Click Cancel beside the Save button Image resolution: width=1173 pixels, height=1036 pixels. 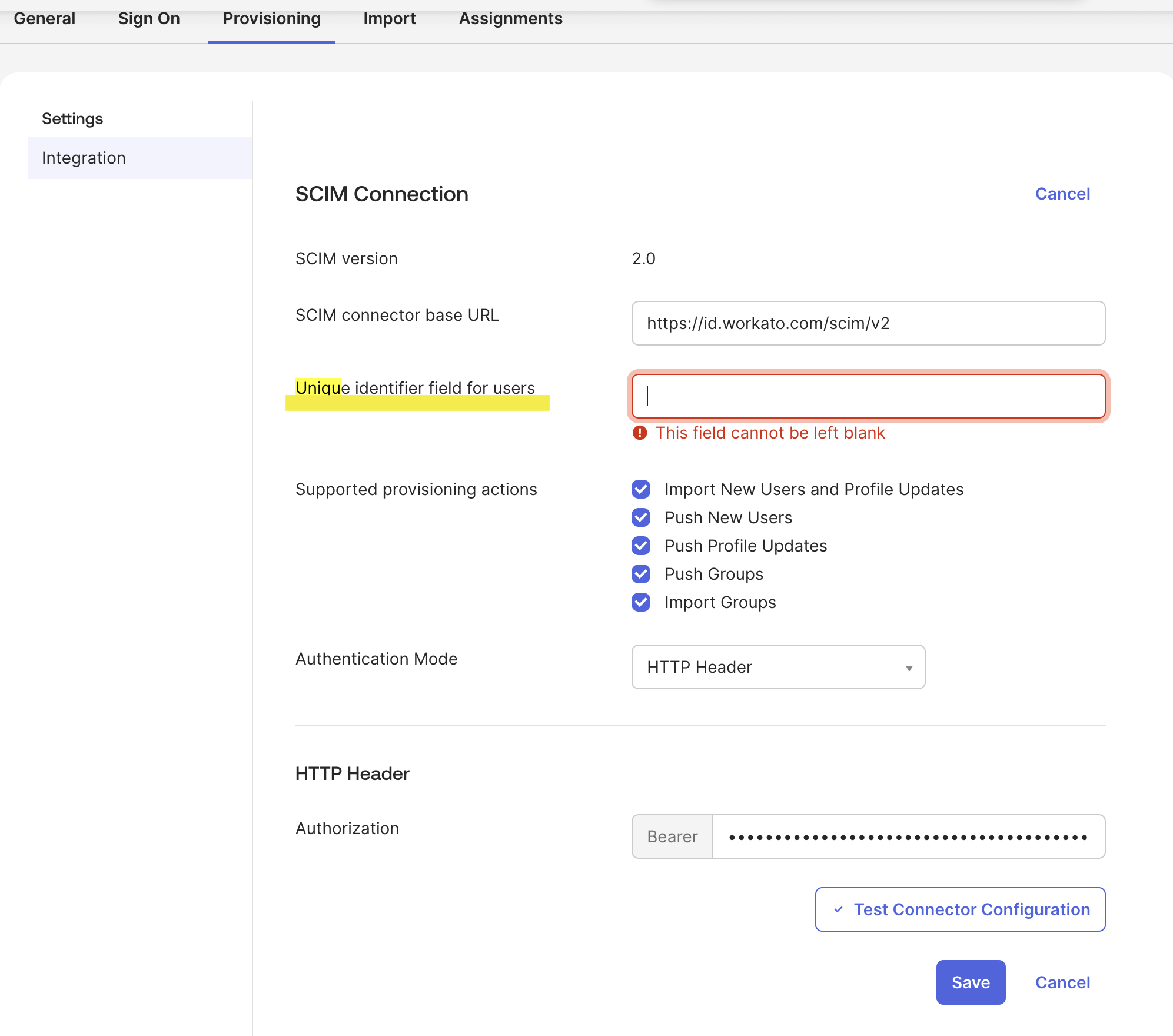point(1062,982)
